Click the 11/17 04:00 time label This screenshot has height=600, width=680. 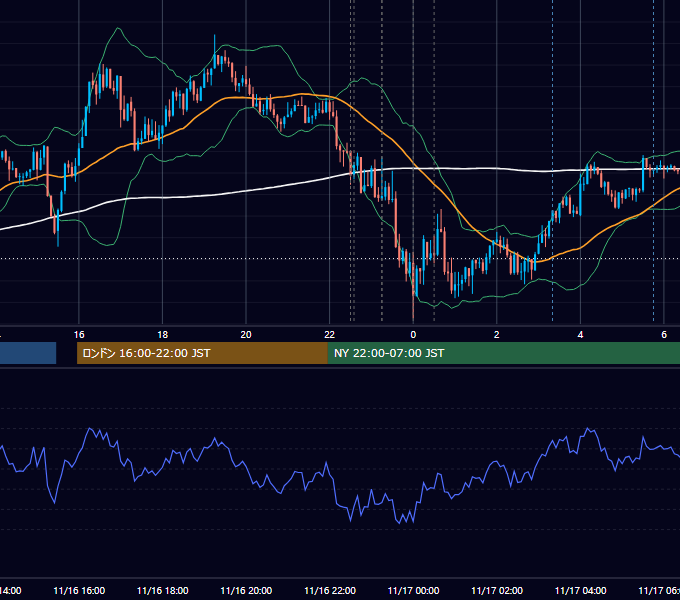(581, 590)
